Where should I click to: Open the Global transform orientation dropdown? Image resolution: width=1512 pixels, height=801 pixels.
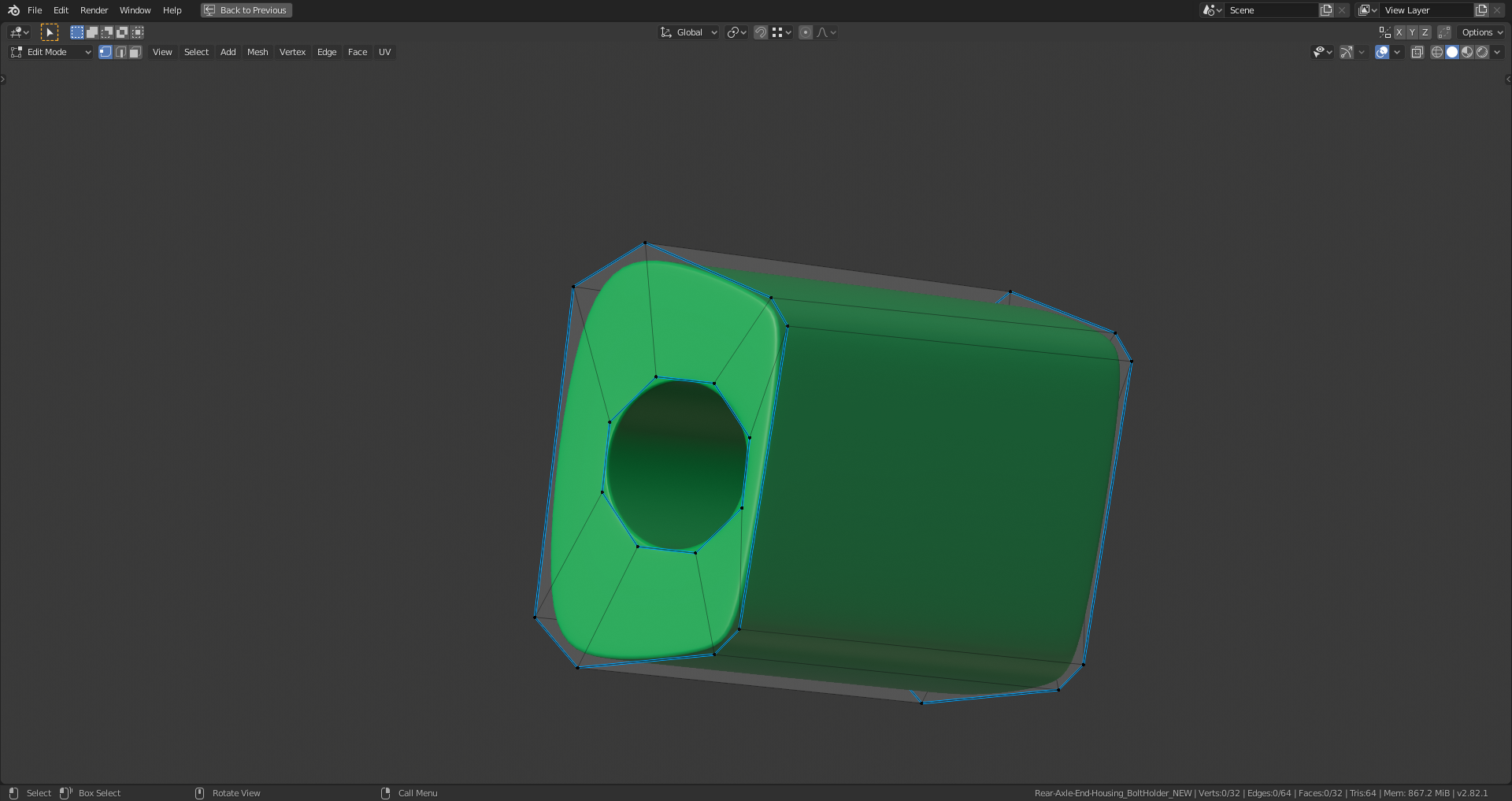click(x=689, y=32)
